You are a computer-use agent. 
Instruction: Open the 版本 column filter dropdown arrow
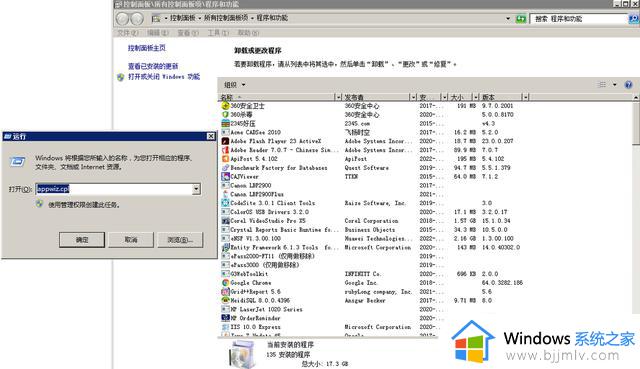pyautogui.click(x=526, y=97)
